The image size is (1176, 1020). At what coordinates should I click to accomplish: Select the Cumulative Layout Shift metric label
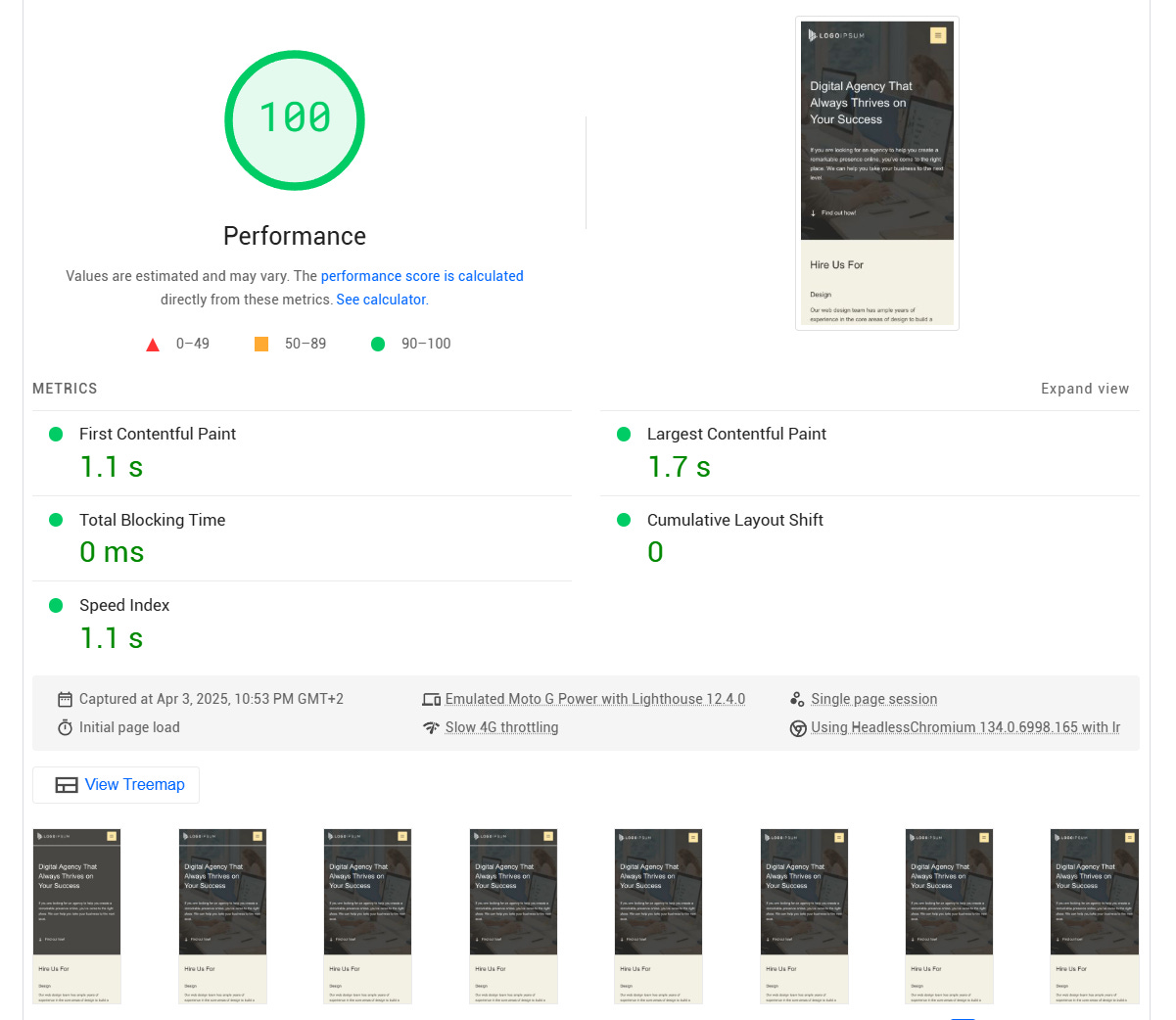click(735, 520)
